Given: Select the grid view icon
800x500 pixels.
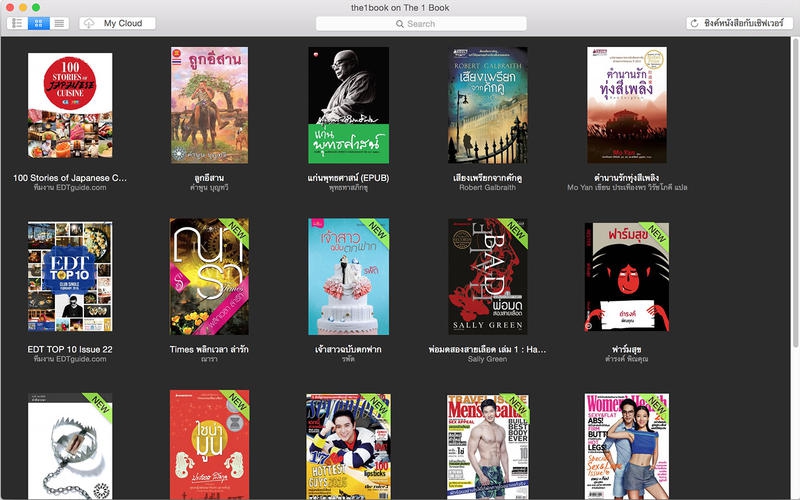Looking at the screenshot, I should click(38, 23).
